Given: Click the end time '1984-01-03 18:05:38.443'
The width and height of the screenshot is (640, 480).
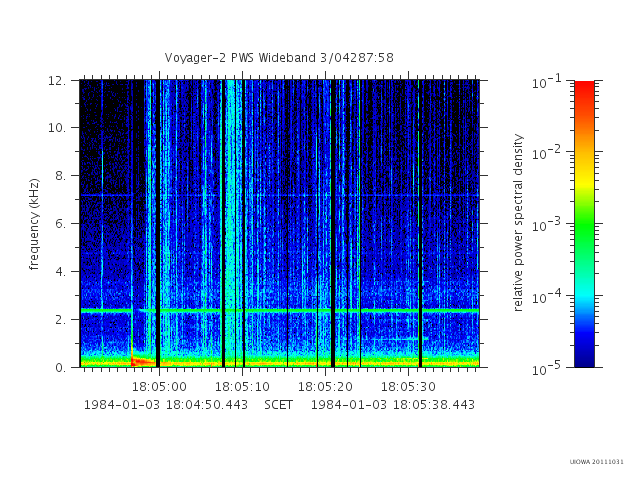Looking at the screenshot, I should coord(393,405).
